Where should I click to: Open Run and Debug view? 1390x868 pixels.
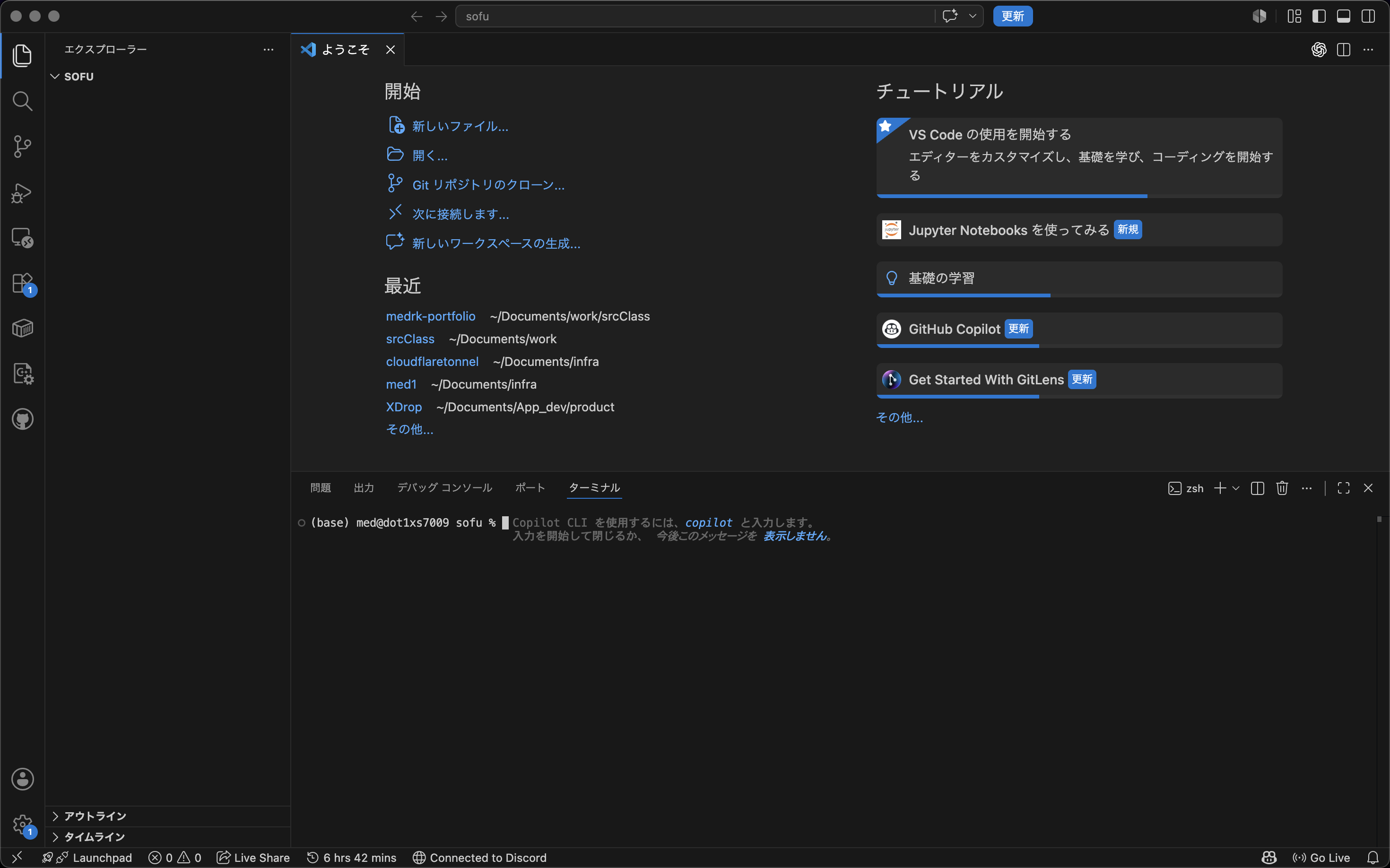click(x=22, y=193)
